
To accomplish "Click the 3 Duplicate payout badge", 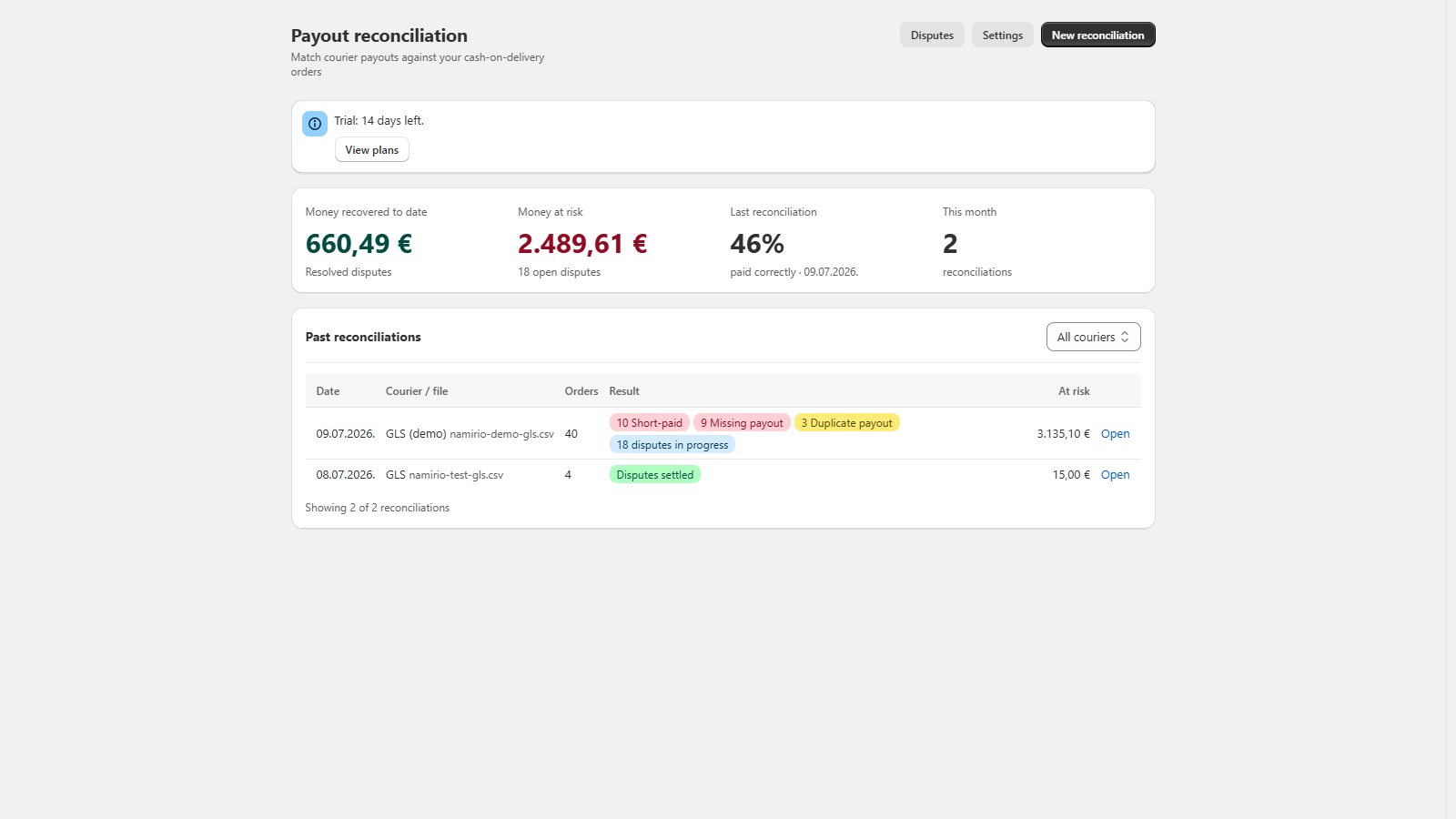I will coord(846,423).
